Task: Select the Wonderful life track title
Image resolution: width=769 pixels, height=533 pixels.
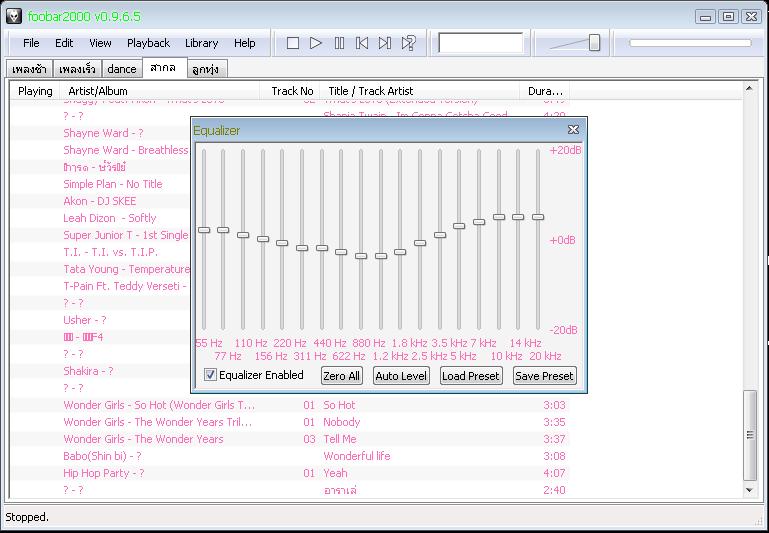Action: (357, 456)
